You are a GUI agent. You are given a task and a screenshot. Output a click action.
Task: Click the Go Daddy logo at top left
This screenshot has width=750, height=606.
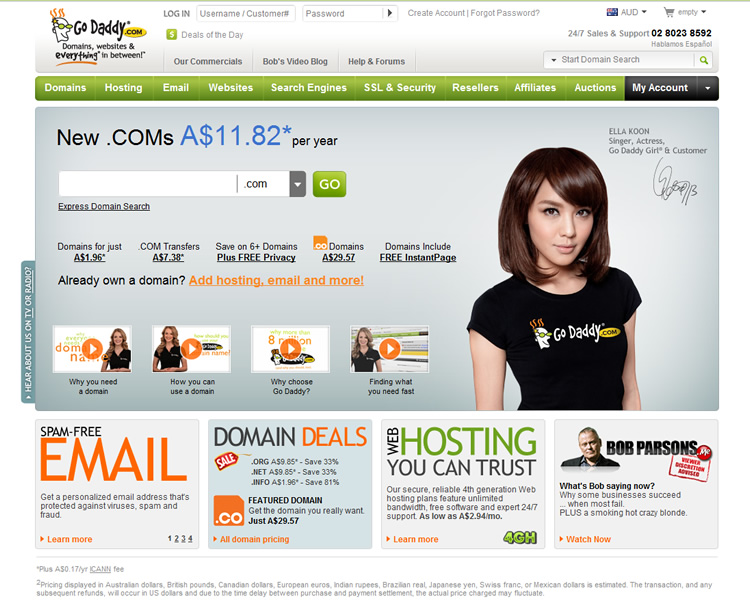tap(99, 37)
